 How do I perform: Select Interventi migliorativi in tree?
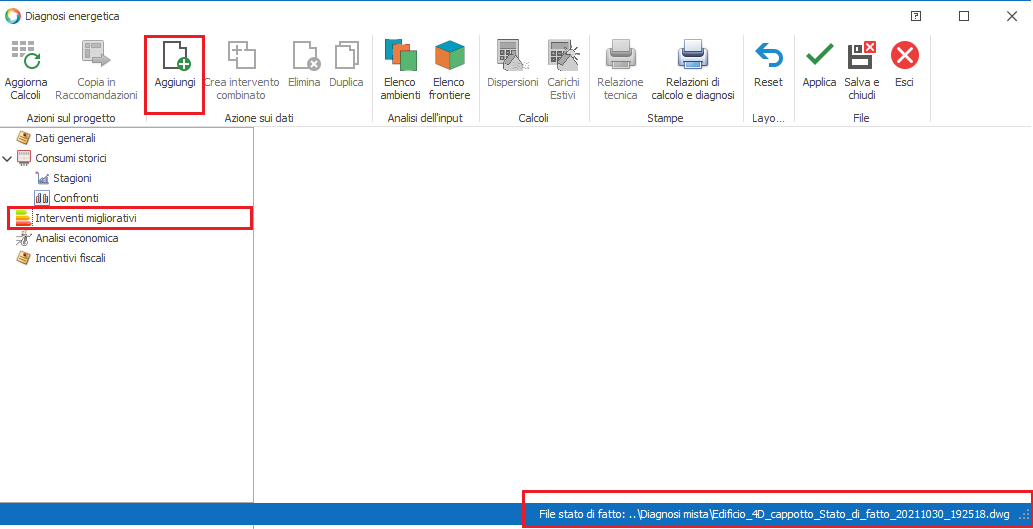click(85, 218)
